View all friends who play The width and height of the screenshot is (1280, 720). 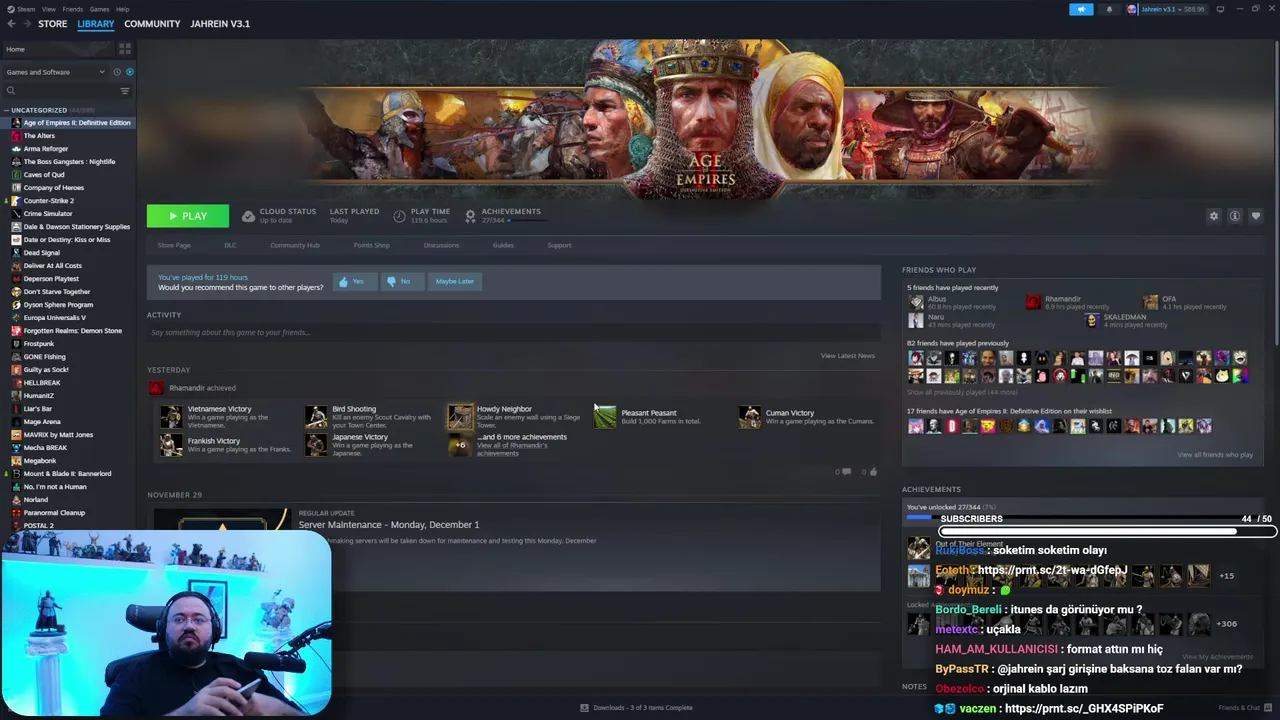click(1215, 455)
